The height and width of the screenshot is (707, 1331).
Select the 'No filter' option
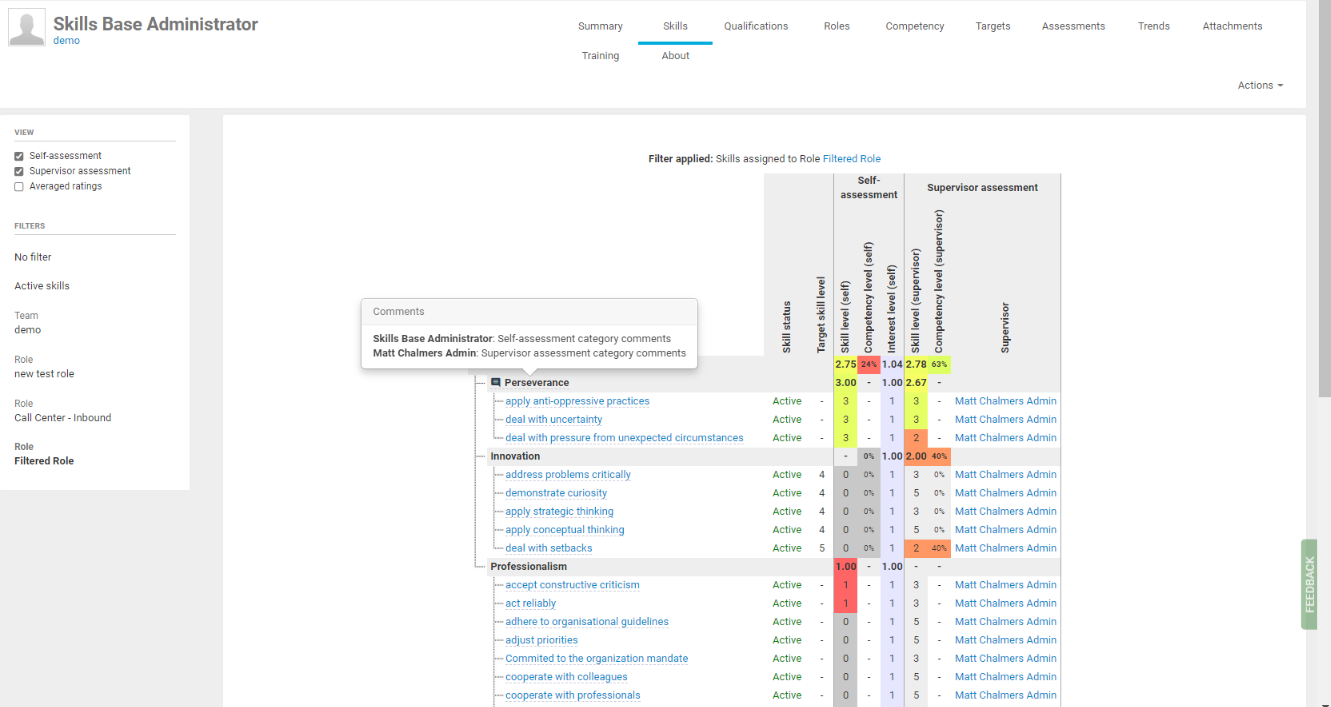click(x=33, y=257)
